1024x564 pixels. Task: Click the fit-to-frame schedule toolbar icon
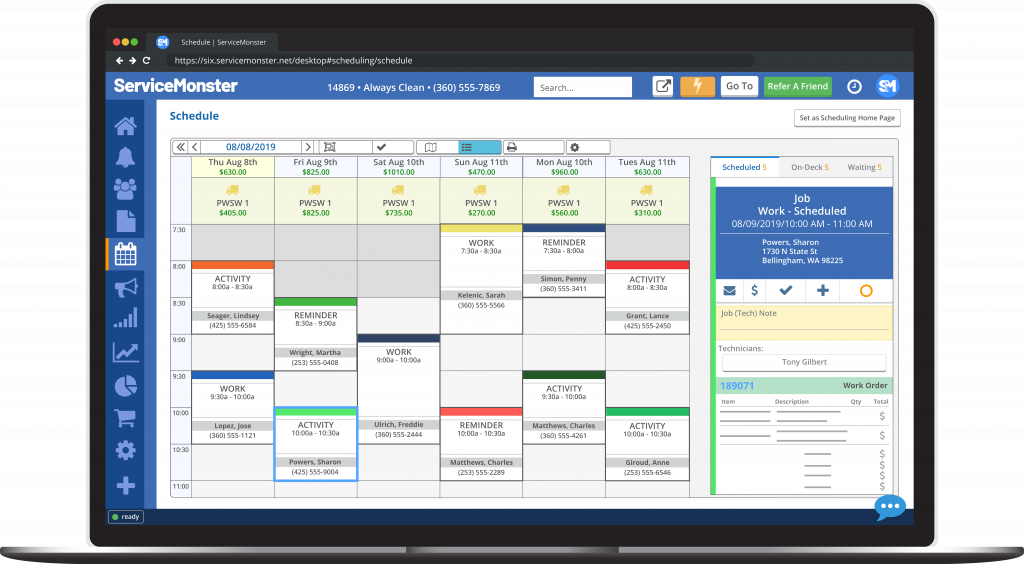330,147
